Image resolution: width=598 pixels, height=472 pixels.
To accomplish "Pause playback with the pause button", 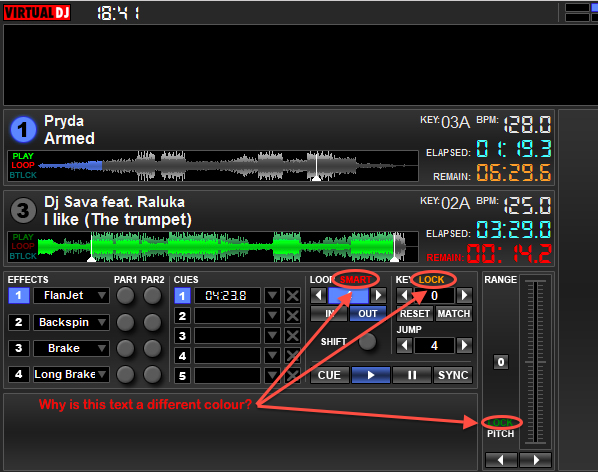I will [x=412, y=375].
